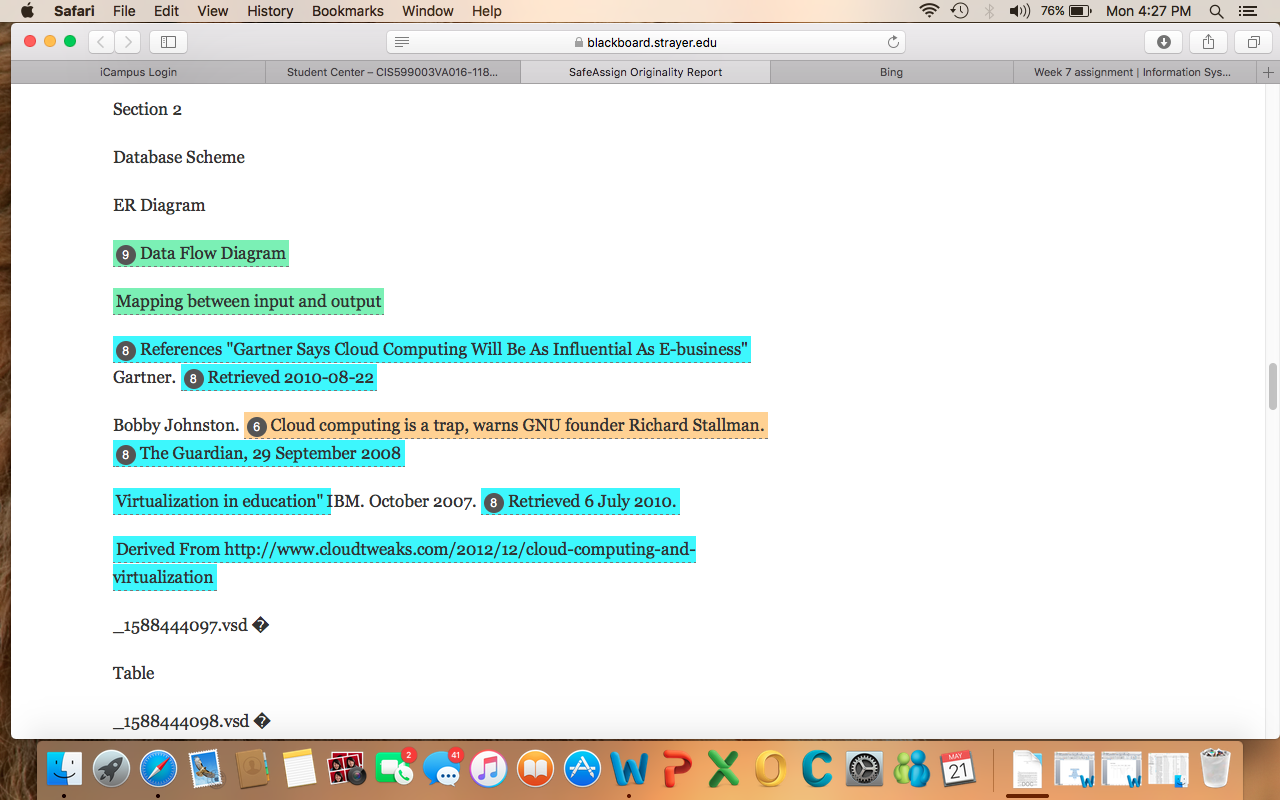Image resolution: width=1280 pixels, height=800 pixels.
Task: Open Microsoft Excel from the Dock
Action: tap(723, 768)
